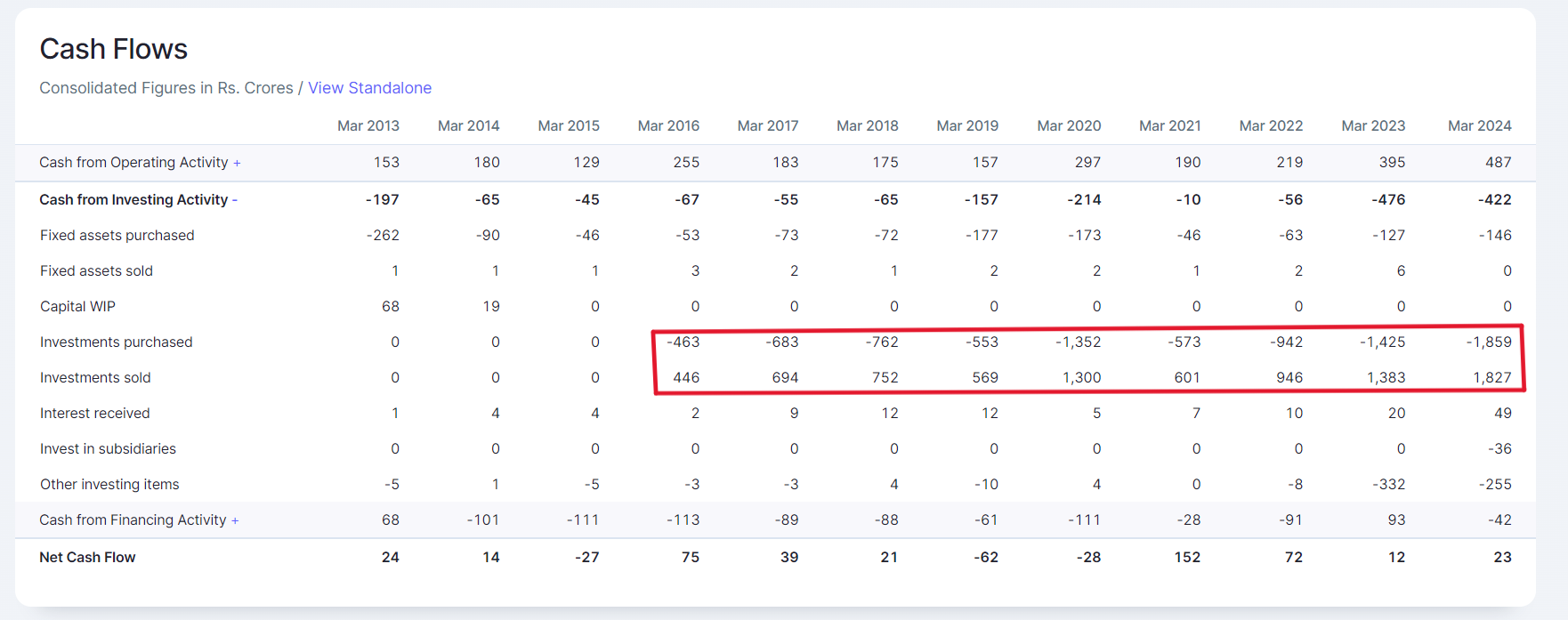The image size is (1568, 620).
Task: Collapse the Cash from Investing Activity row
Action: click(x=138, y=200)
